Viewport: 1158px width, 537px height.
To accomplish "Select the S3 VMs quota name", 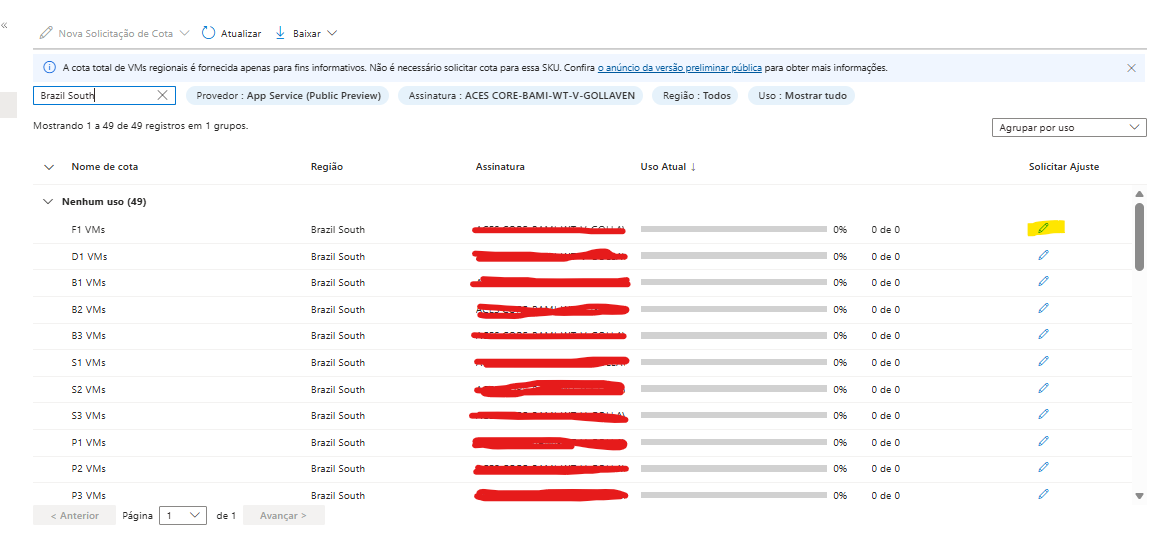I will pos(89,416).
